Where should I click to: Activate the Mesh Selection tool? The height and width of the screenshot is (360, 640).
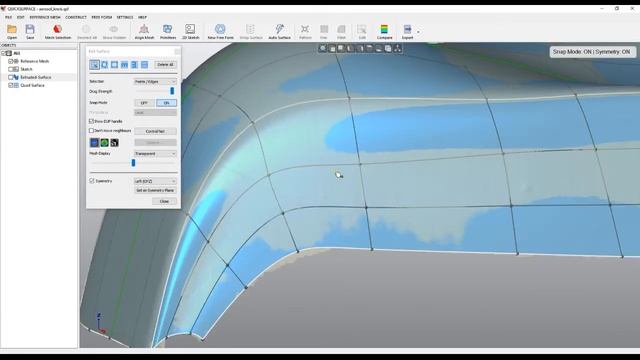(58, 31)
